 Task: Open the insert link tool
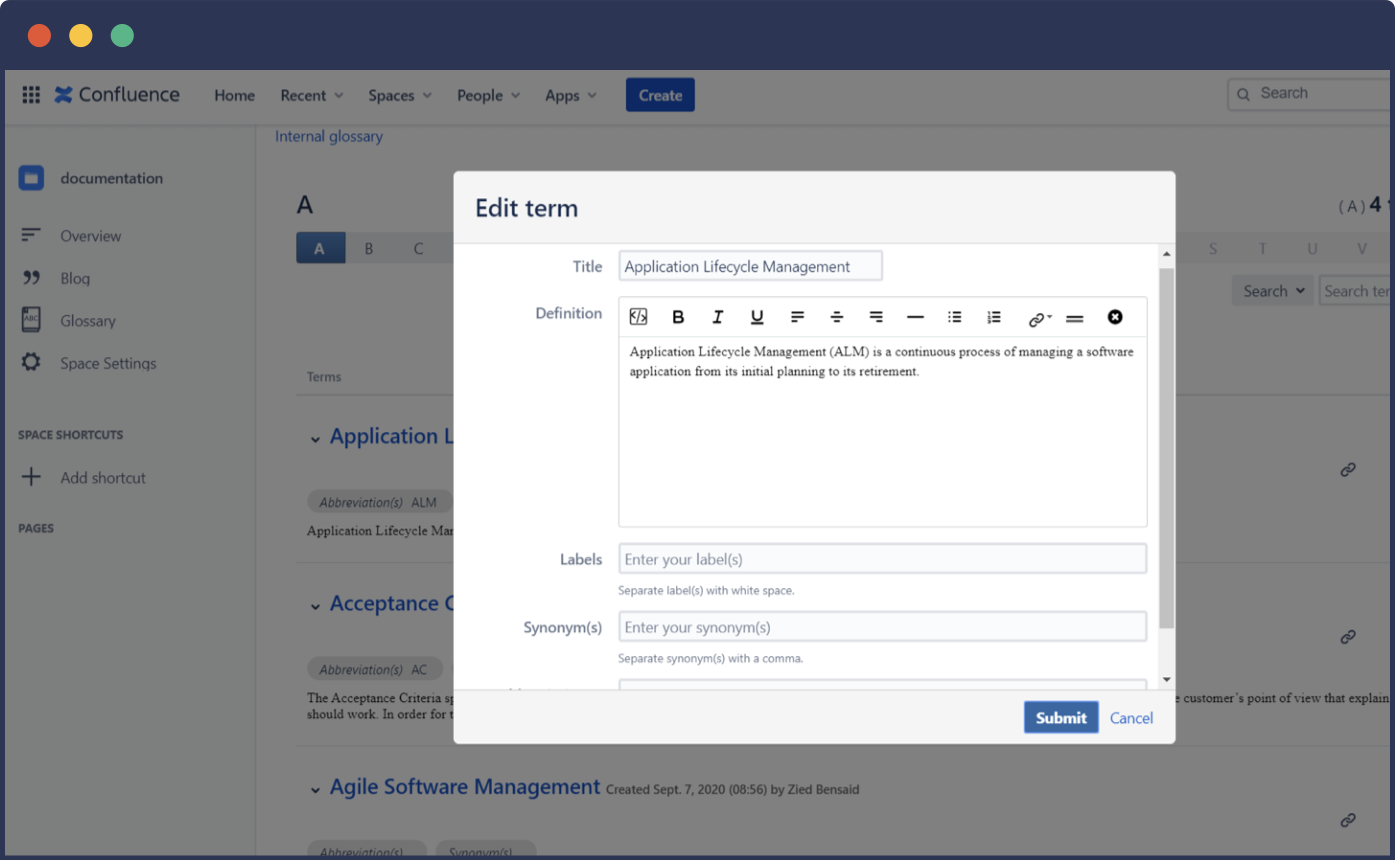pyautogui.click(x=1039, y=319)
